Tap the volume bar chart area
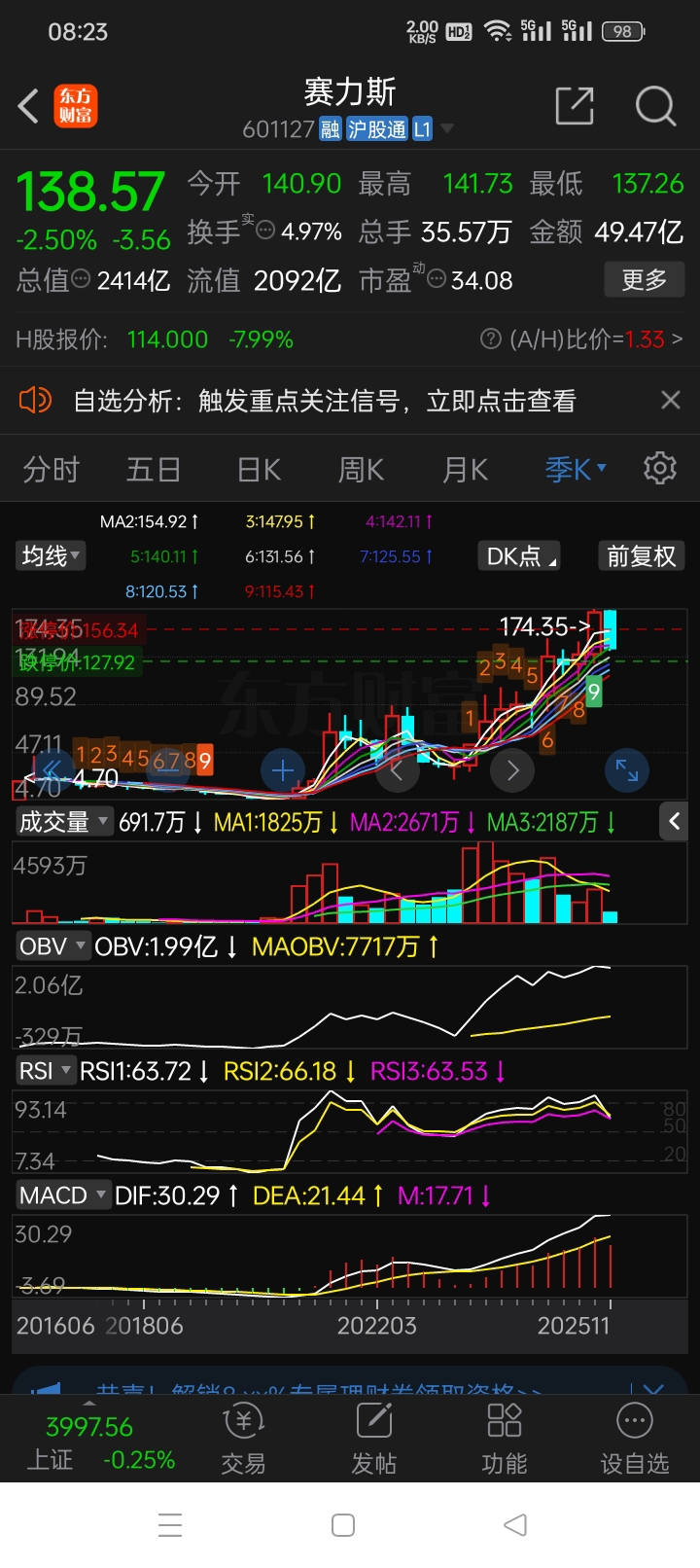This screenshot has height=1568, width=700. pos(349,882)
